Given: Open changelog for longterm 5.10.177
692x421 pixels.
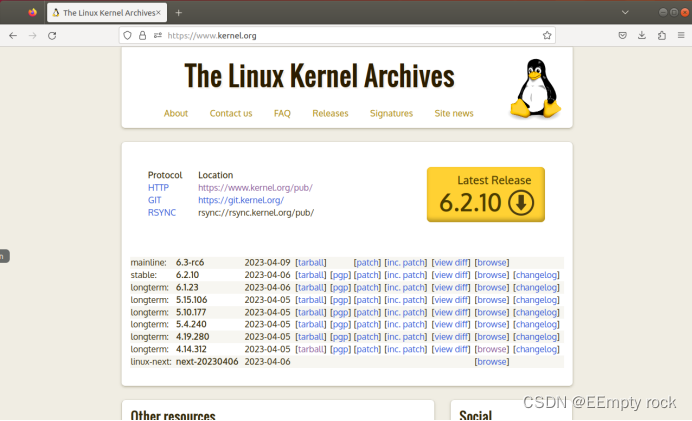Looking at the screenshot, I should point(536,312).
